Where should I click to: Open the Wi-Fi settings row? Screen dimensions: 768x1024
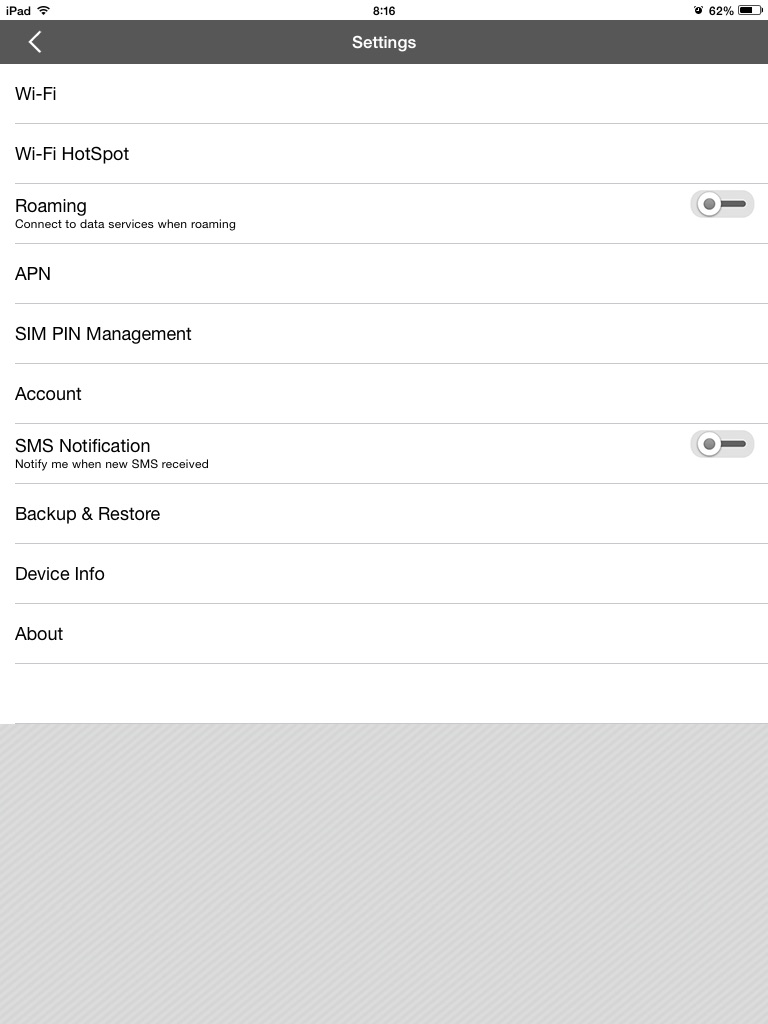coord(384,93)
